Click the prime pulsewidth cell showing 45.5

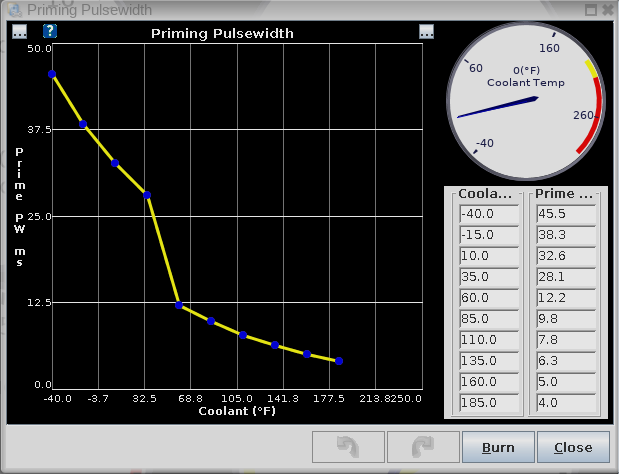(565, 213)
